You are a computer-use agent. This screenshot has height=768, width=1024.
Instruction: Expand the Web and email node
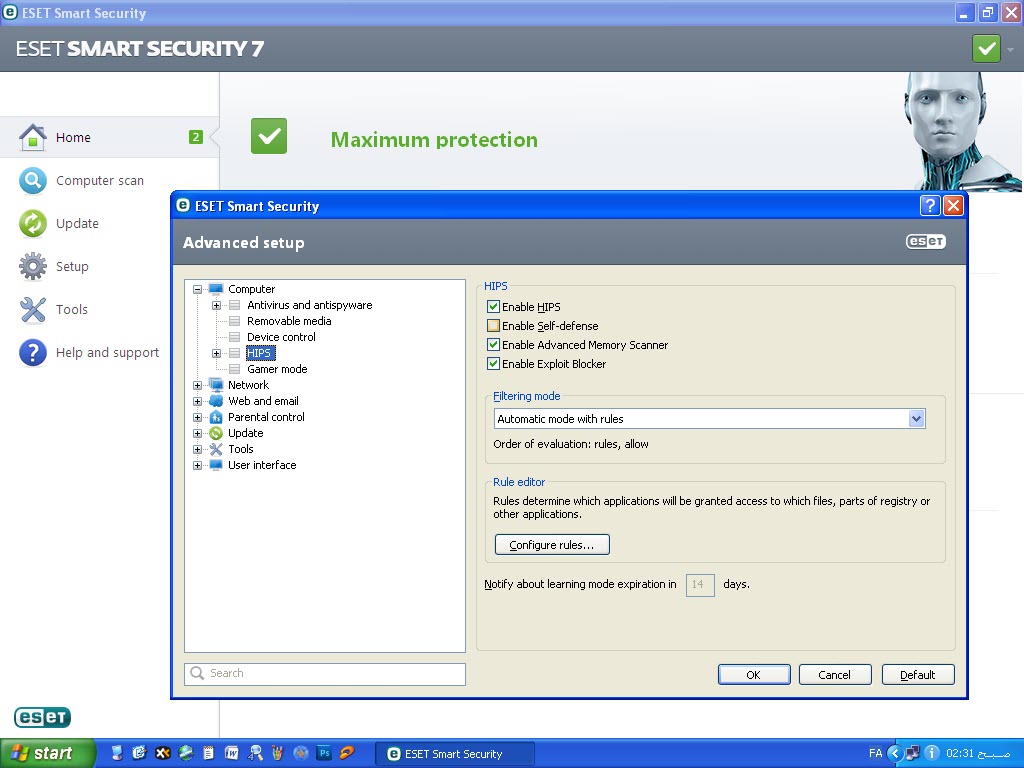197,401
